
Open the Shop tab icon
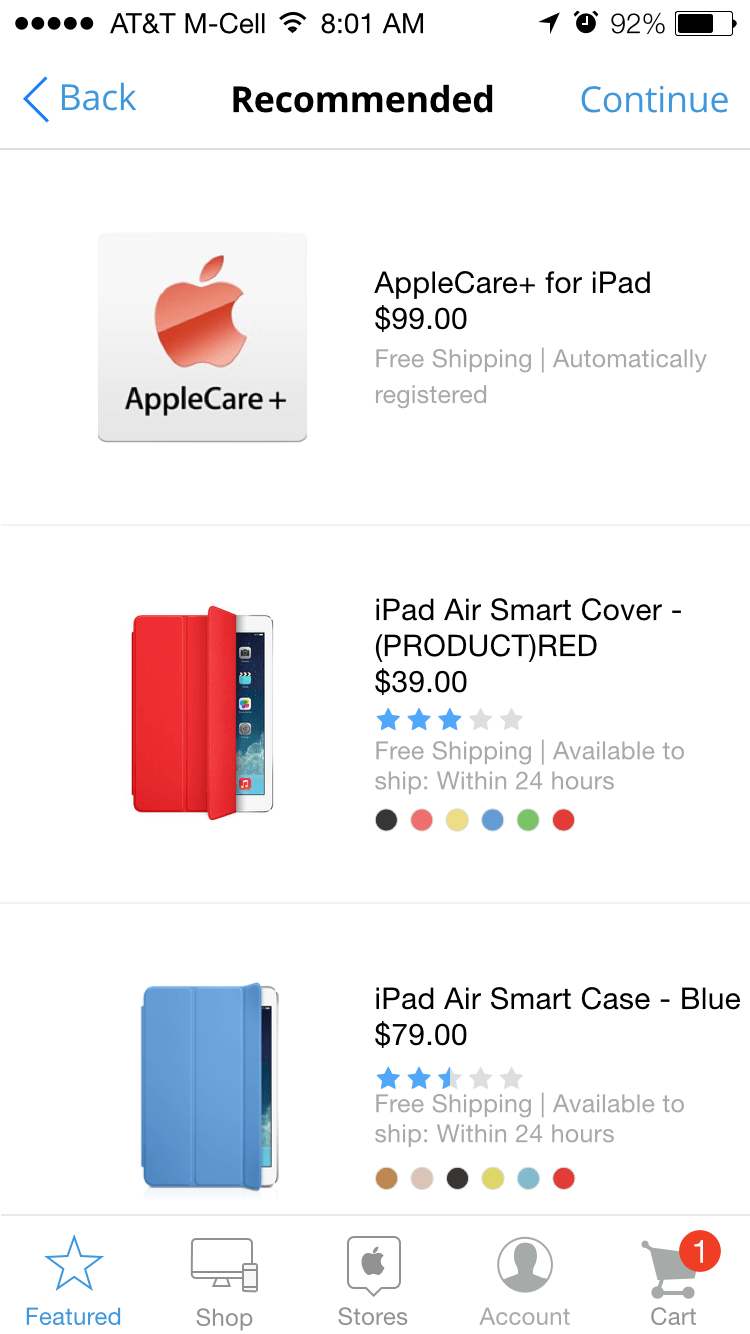click(x=224, y=1265)
